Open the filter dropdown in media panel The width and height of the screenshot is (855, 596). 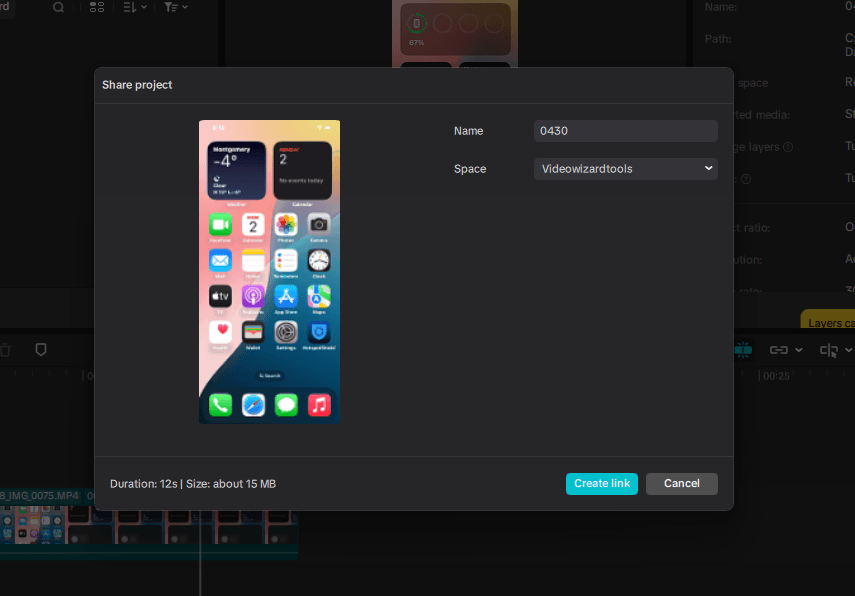point(176,7)
